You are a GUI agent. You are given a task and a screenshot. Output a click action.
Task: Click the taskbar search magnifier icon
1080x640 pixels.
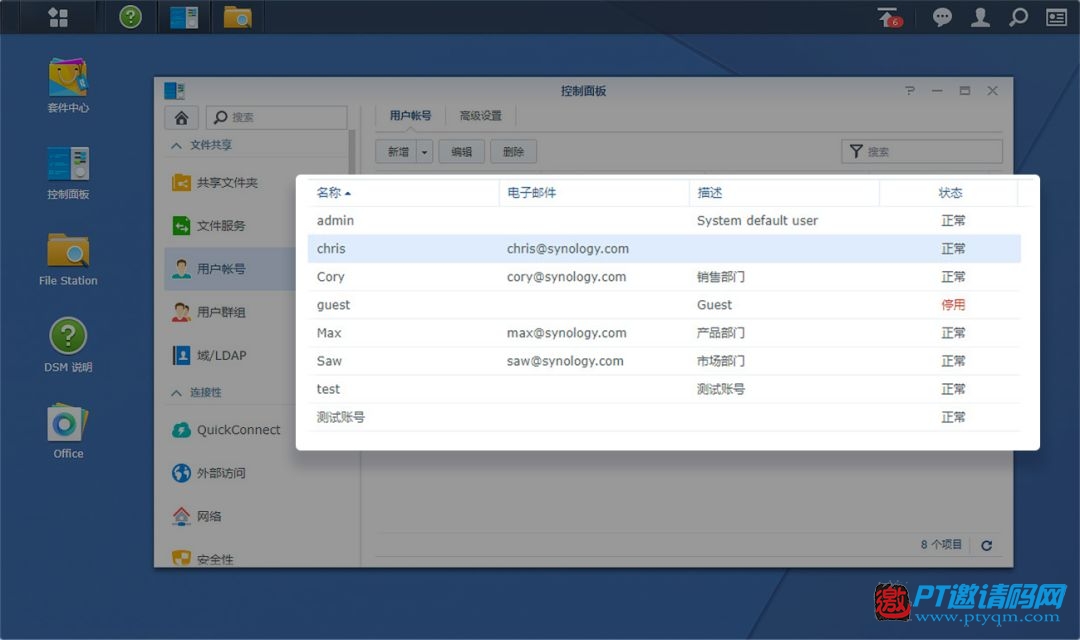(x=1018, y=17)
